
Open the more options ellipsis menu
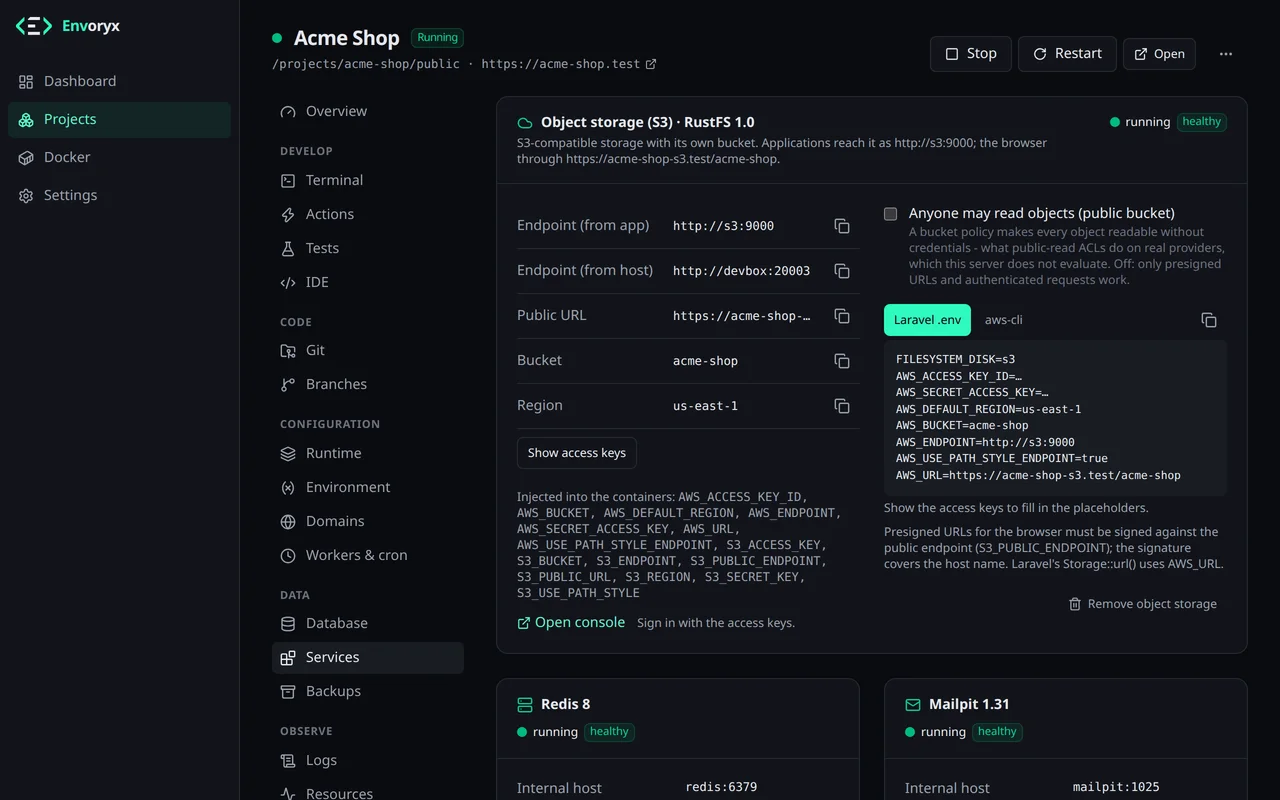coord(1226,54)
